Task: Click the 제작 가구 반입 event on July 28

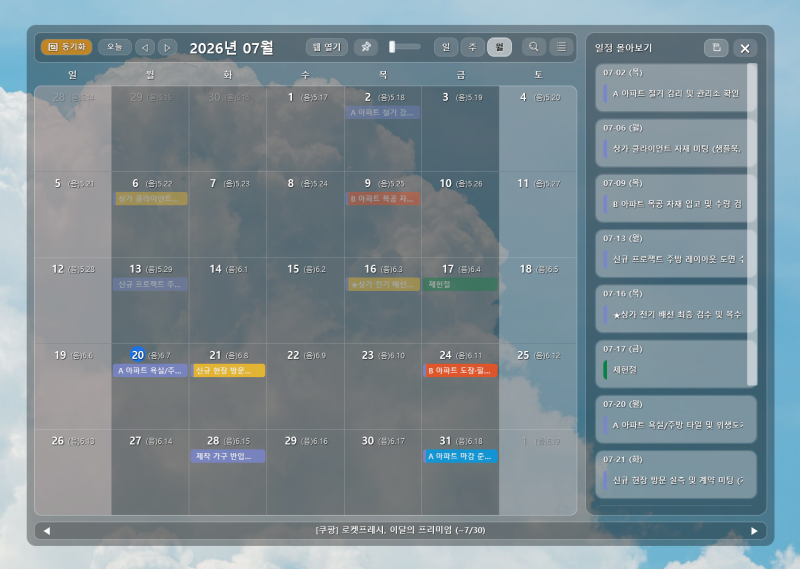Action: pyautogui.click(x=228, y=456)
